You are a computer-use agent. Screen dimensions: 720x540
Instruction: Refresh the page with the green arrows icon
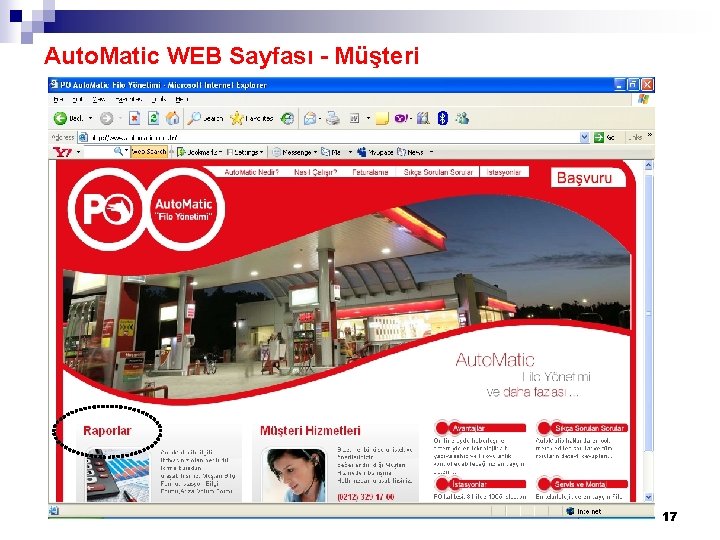tap(153, 118)
